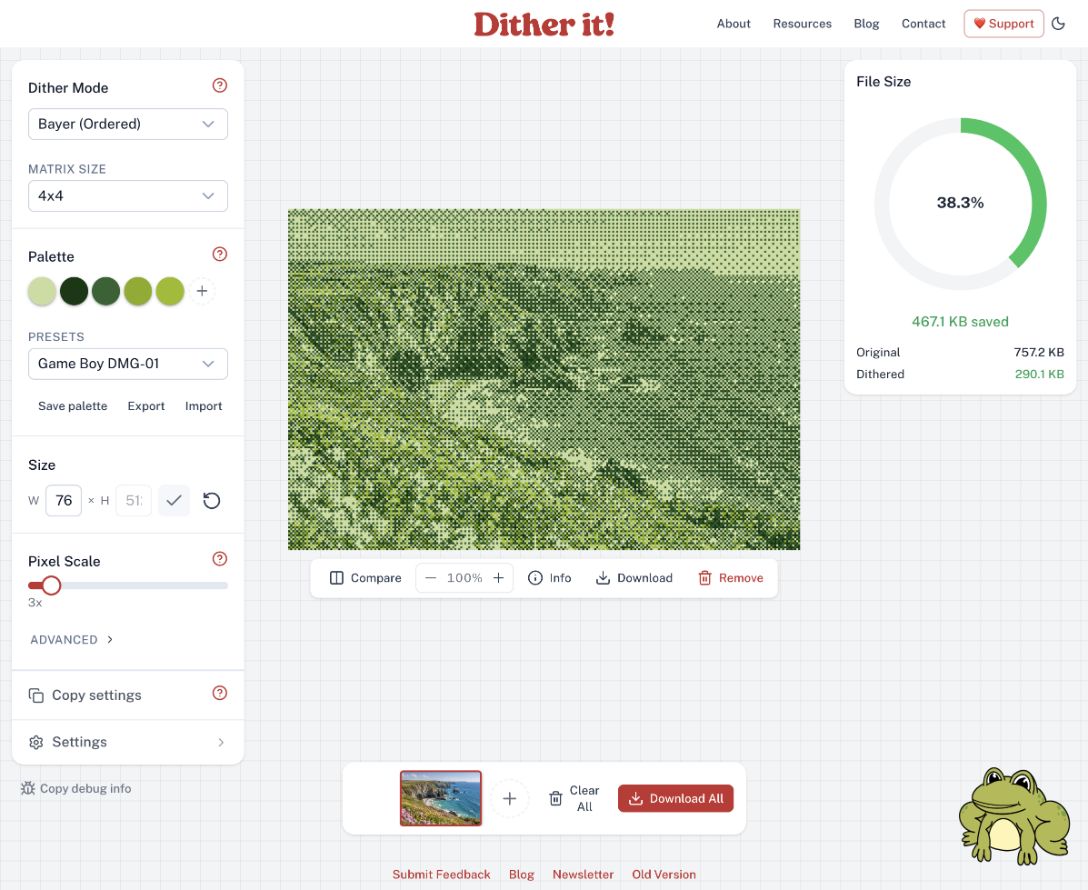Open the About page
The height and width of the screenshot is (890, 1088).
(733, 24)
